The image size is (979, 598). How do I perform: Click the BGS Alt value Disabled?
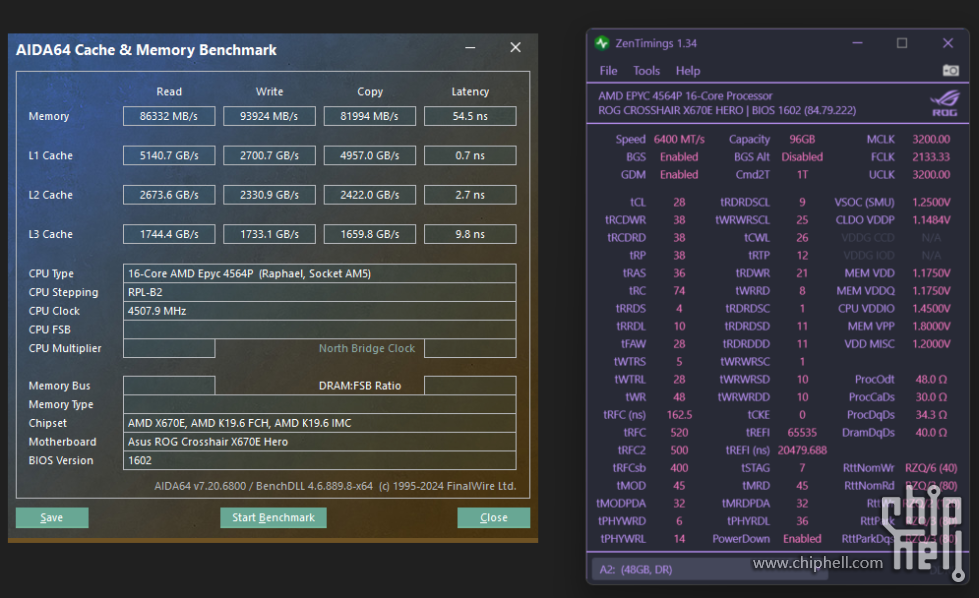click(802, 157)
